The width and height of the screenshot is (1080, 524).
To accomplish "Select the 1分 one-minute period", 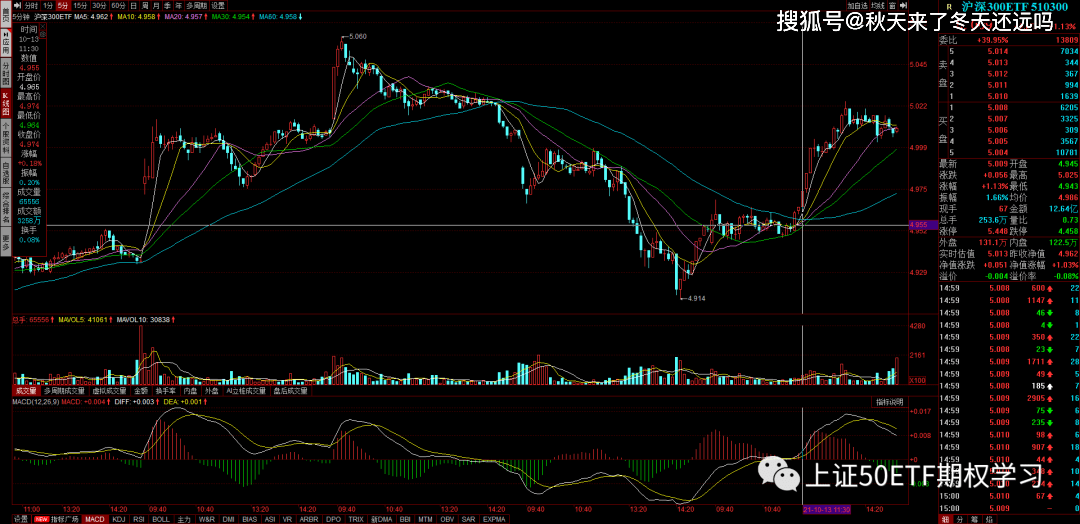I will [x=48, y=6].
